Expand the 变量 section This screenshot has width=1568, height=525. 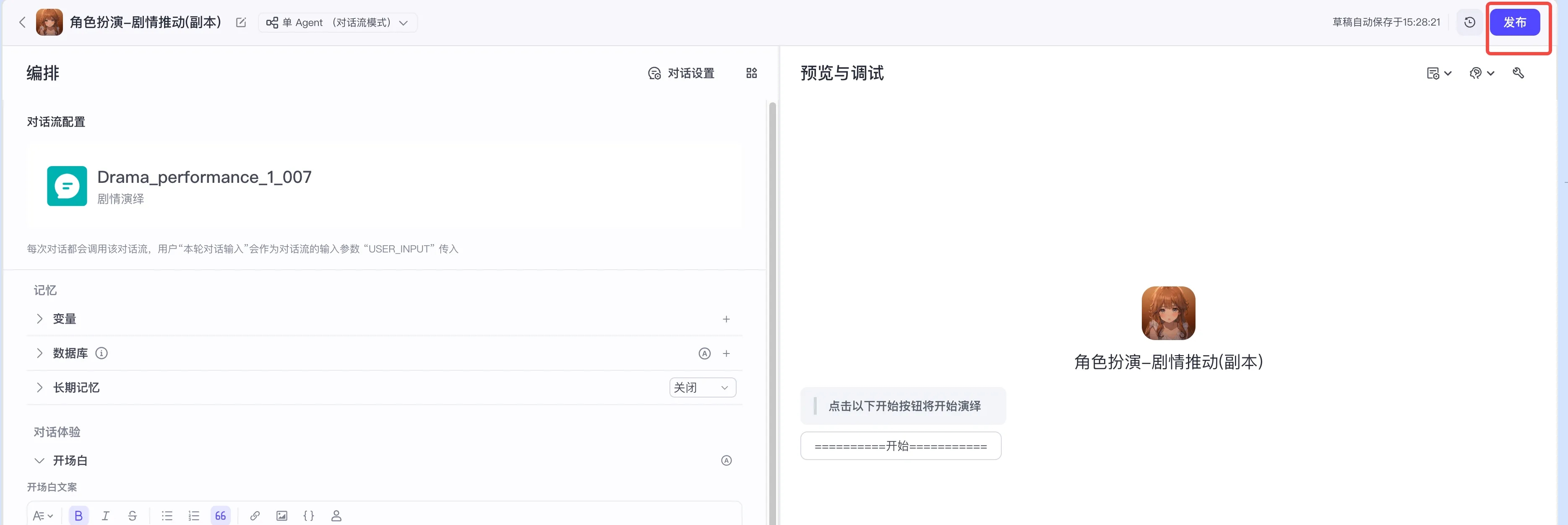point(40,319)
